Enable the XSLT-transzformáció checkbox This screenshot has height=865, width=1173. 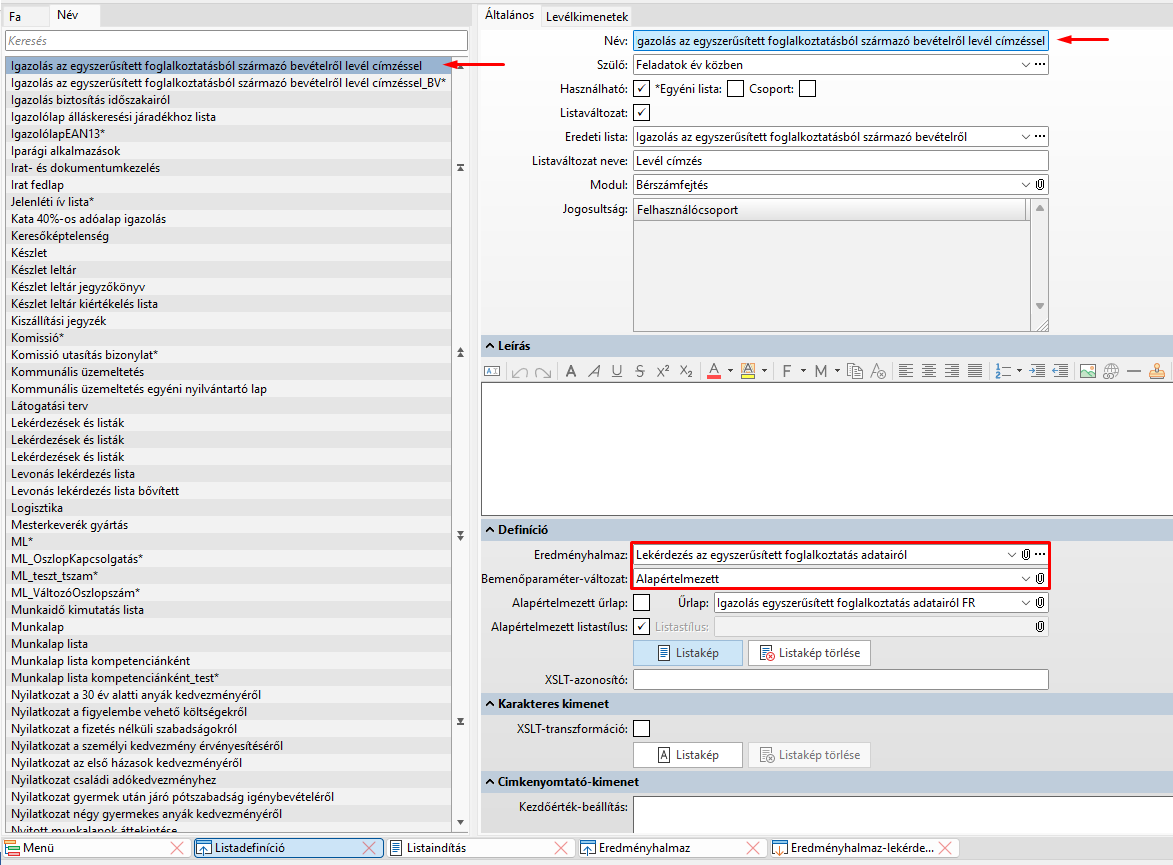pyautogui.click(x=642, y=728)
